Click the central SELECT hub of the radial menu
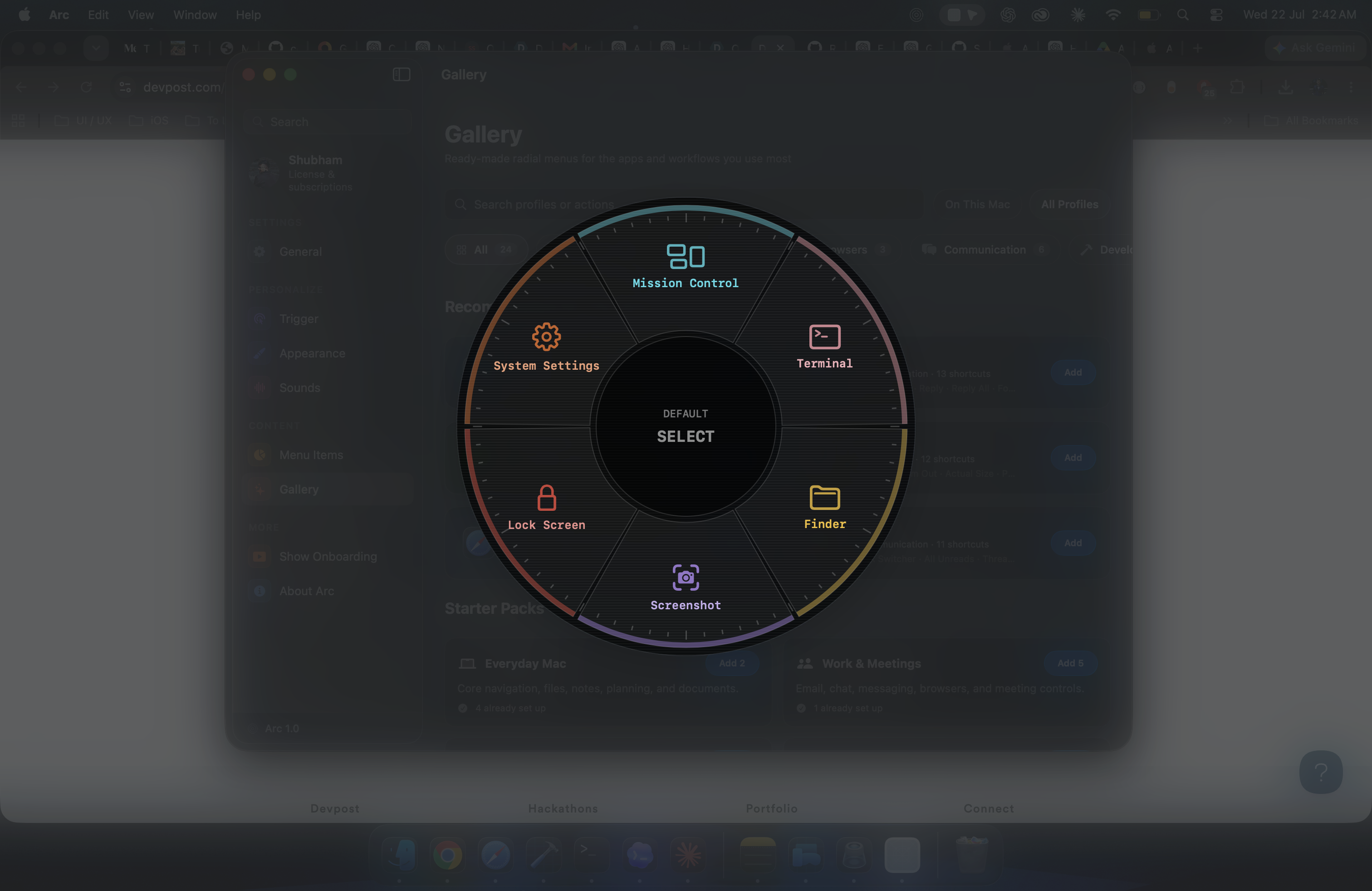 tap(686, 426)
